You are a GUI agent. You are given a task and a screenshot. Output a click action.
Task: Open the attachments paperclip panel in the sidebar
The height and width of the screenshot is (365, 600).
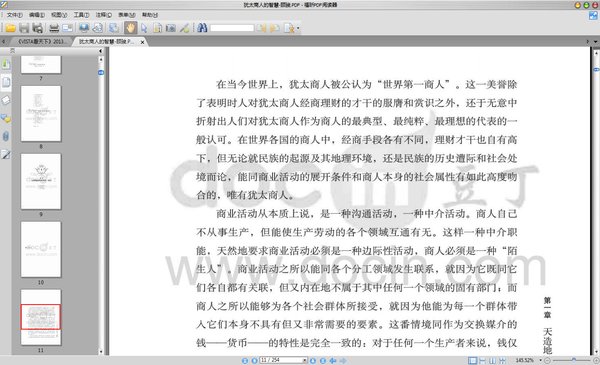coord(6,136)
